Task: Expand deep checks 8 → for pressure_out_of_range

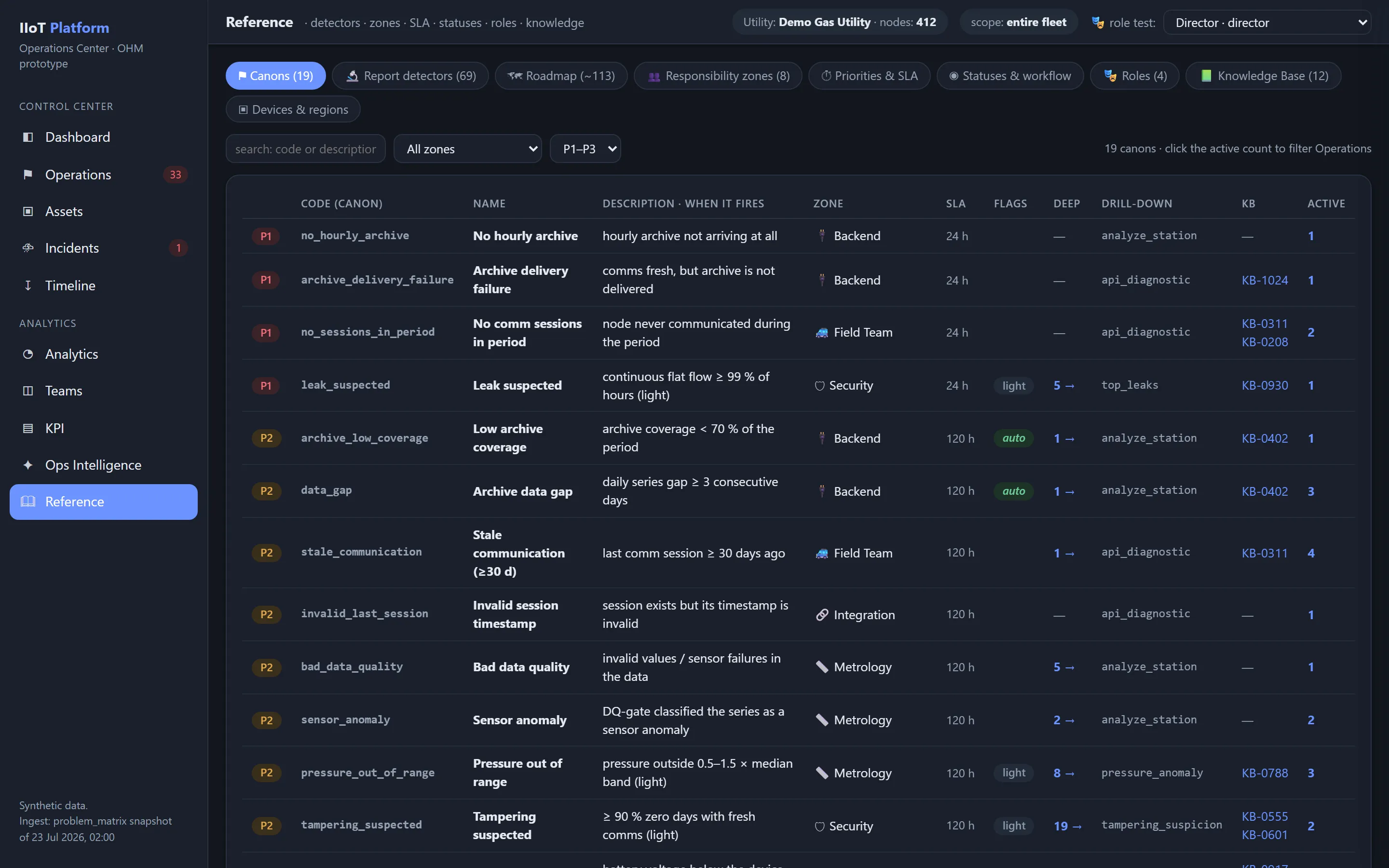Action: pos(1063,773)
